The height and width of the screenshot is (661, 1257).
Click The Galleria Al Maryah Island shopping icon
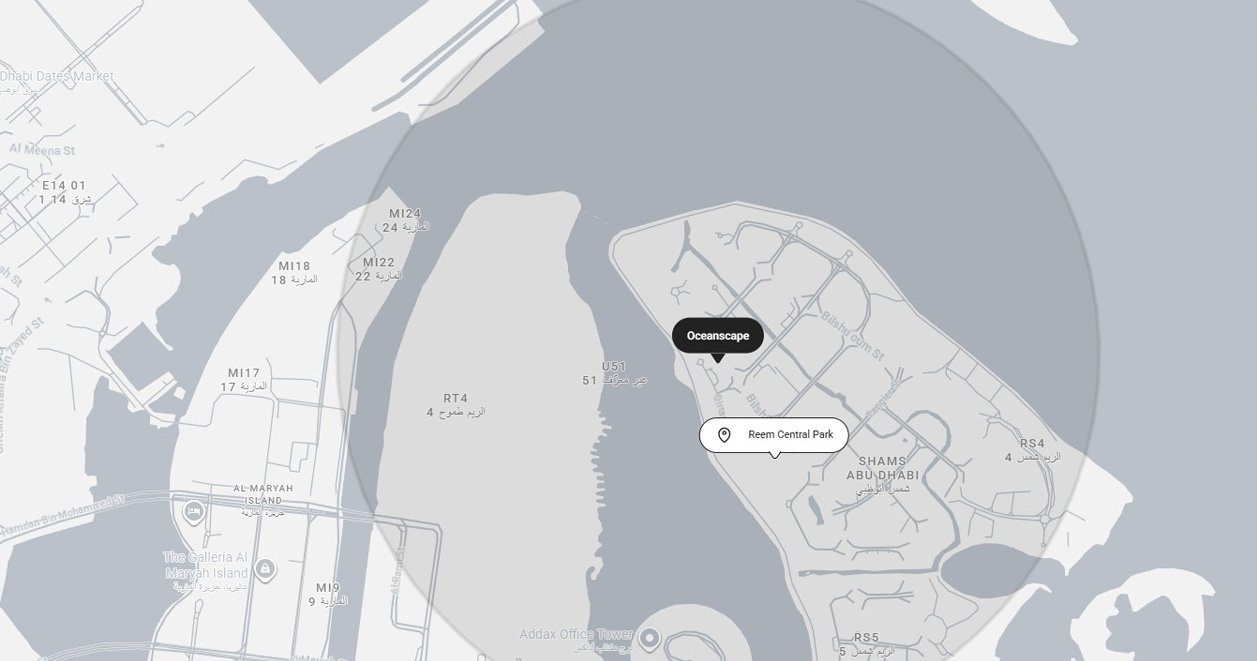pos(265,569)
